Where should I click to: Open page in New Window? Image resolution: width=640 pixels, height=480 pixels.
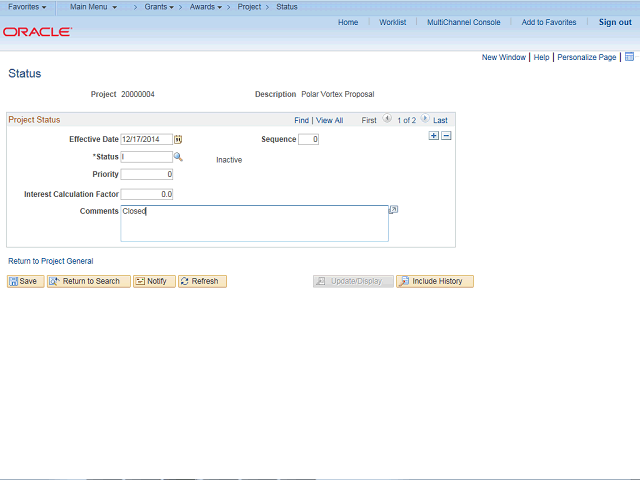point(503,58)
